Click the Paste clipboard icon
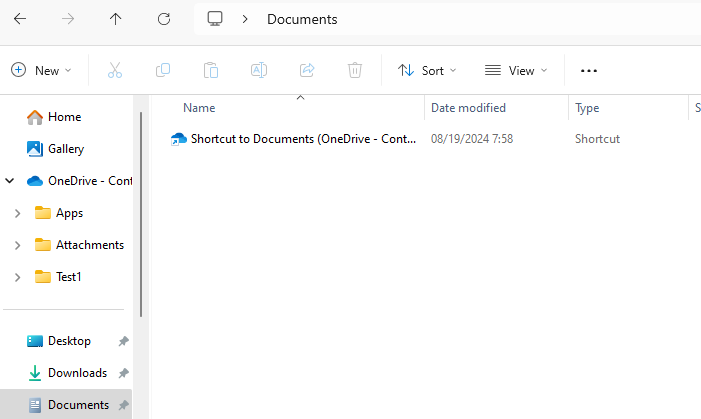701x419 pixels. (x=211, y=70)
